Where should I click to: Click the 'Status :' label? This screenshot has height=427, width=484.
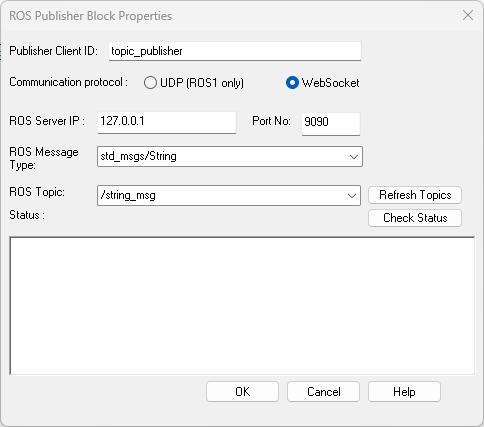(27, 215)
